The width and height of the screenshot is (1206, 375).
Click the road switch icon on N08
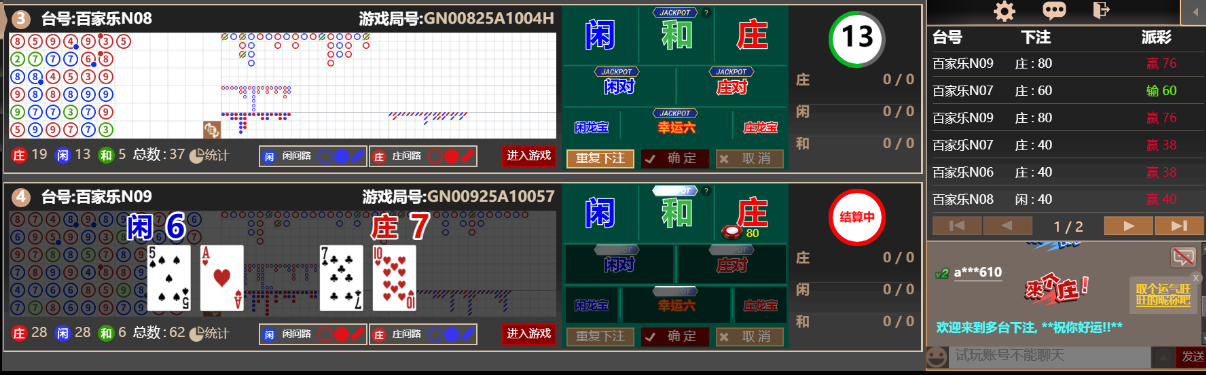pyautogui.click(x=211, y=130)
